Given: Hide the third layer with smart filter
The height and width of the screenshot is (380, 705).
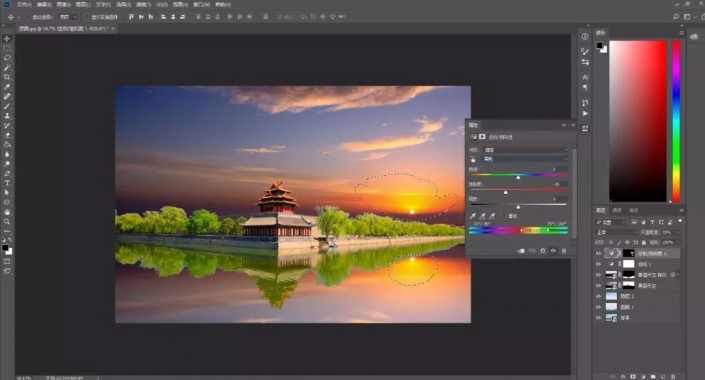Looking at the screenshot, I should 598,275.
